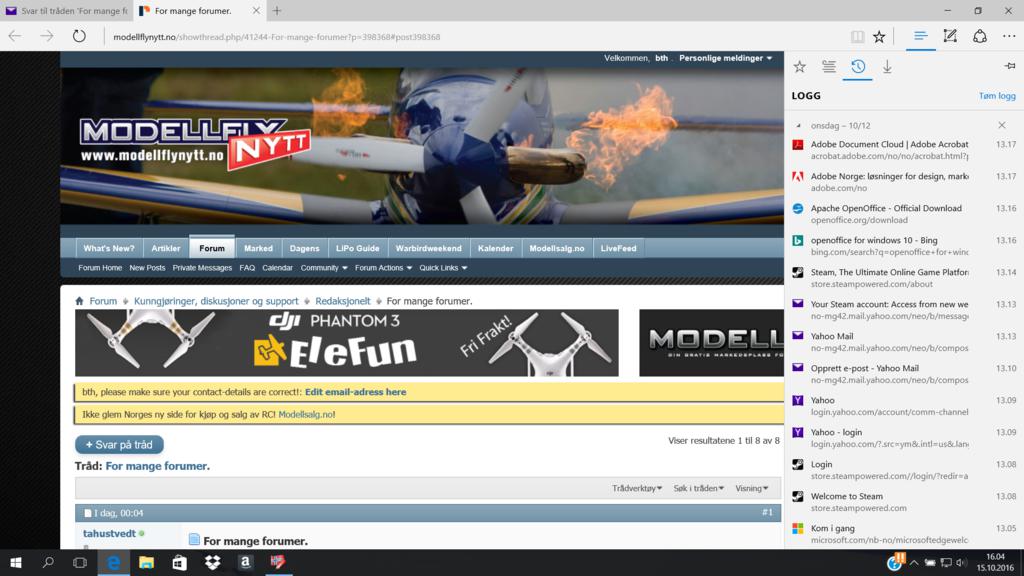Open the Favorites tab in hub panel
The height and width of the screenshot is (576, 1024).
[x=799, y=67]
